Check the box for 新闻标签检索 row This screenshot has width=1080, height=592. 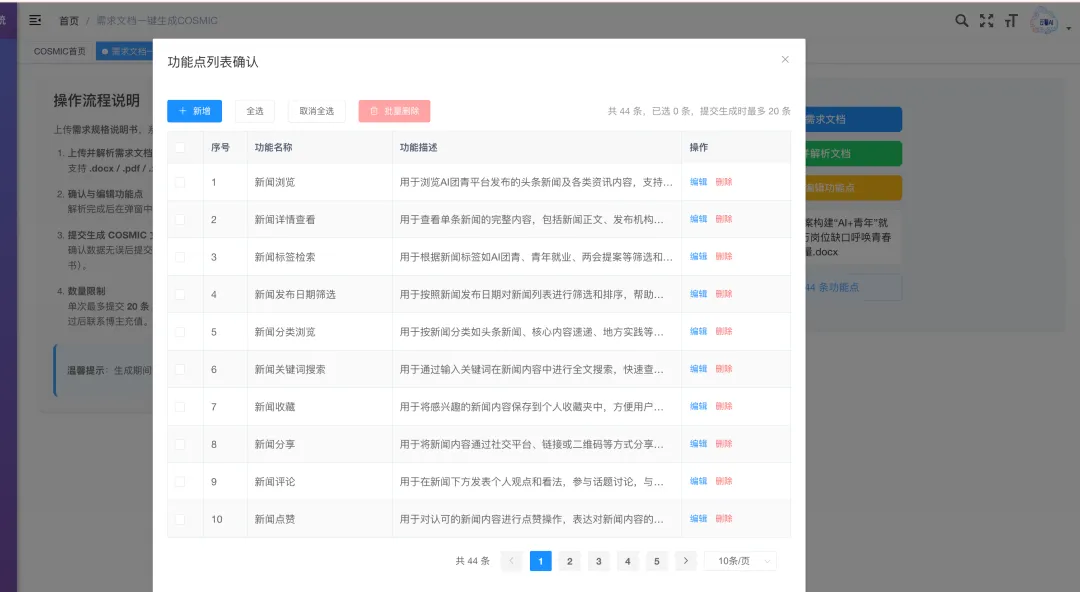(180, 256)
